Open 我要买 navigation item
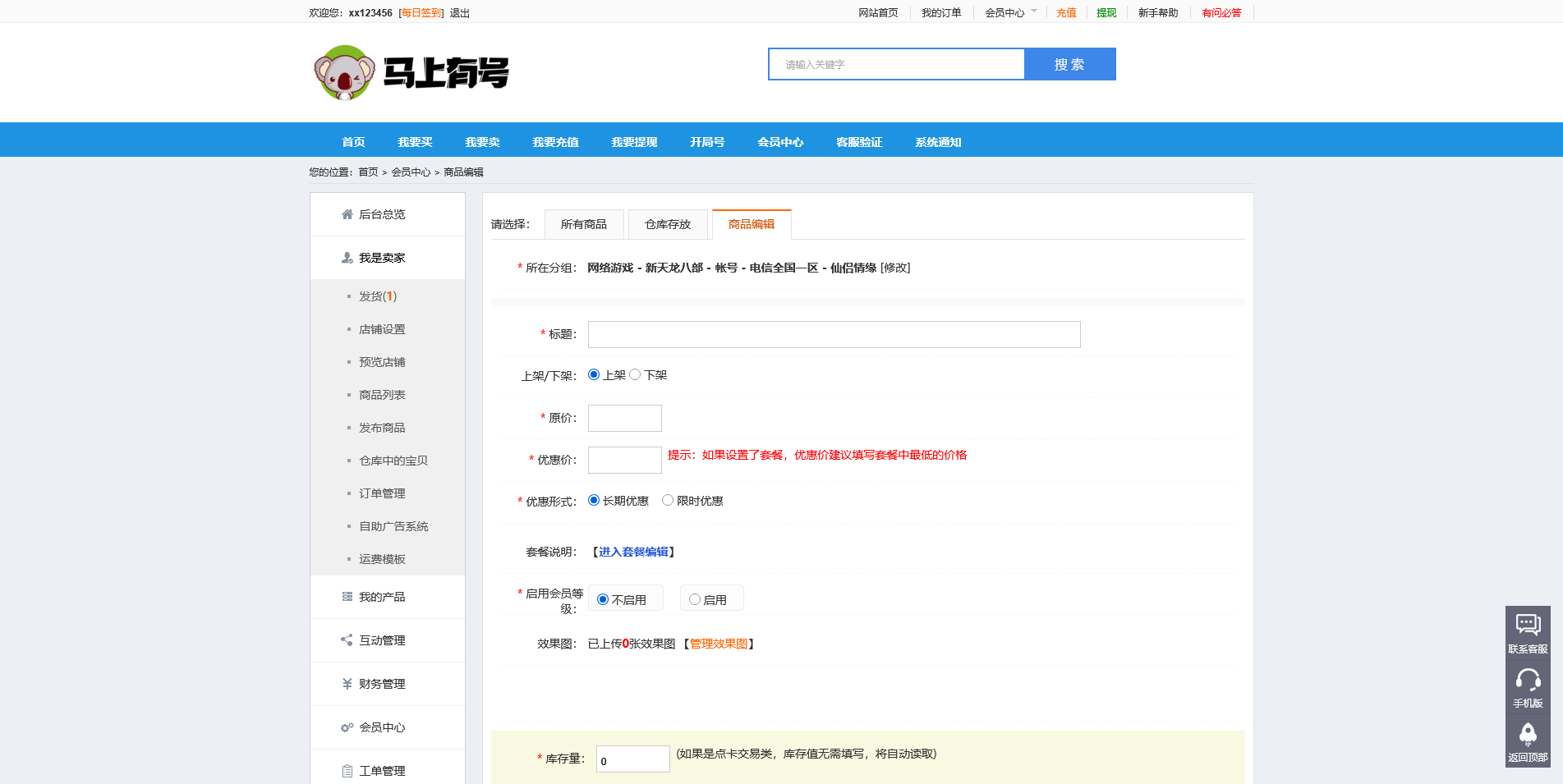Image resolution: width=1563 pixels, height=784 pixels. [x=416, y=142]
